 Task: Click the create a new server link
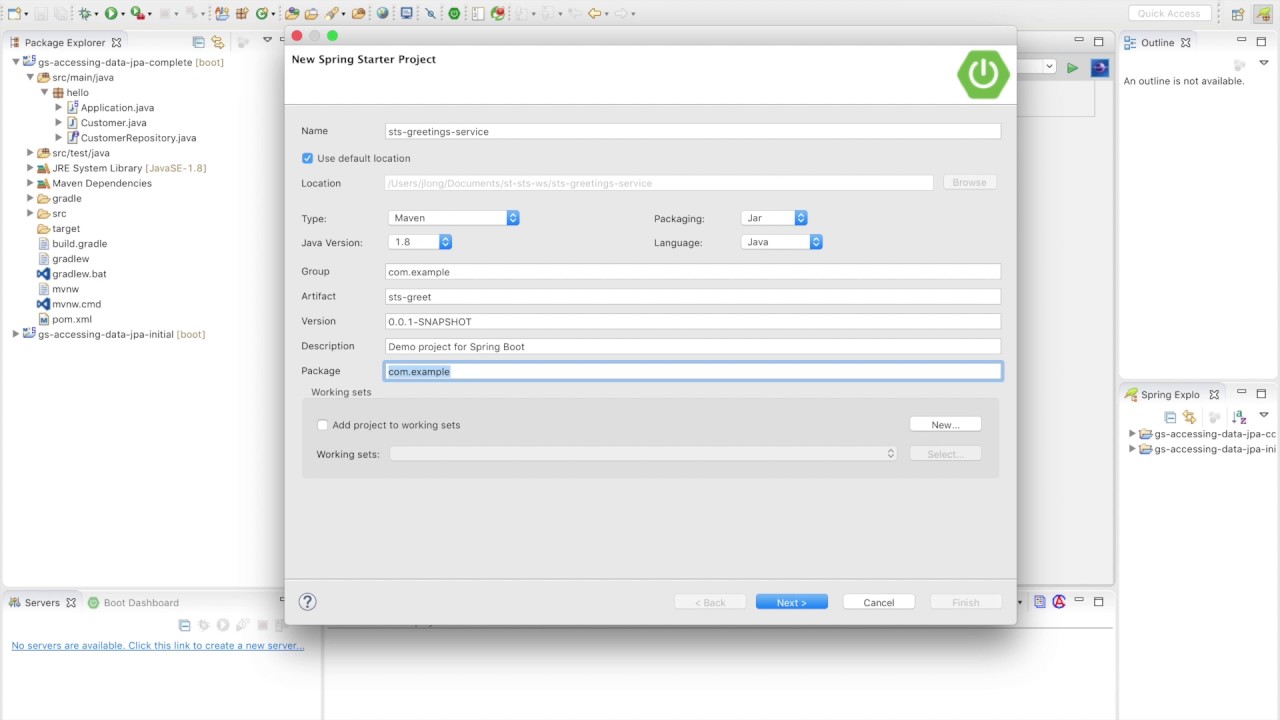pos(157,645)
